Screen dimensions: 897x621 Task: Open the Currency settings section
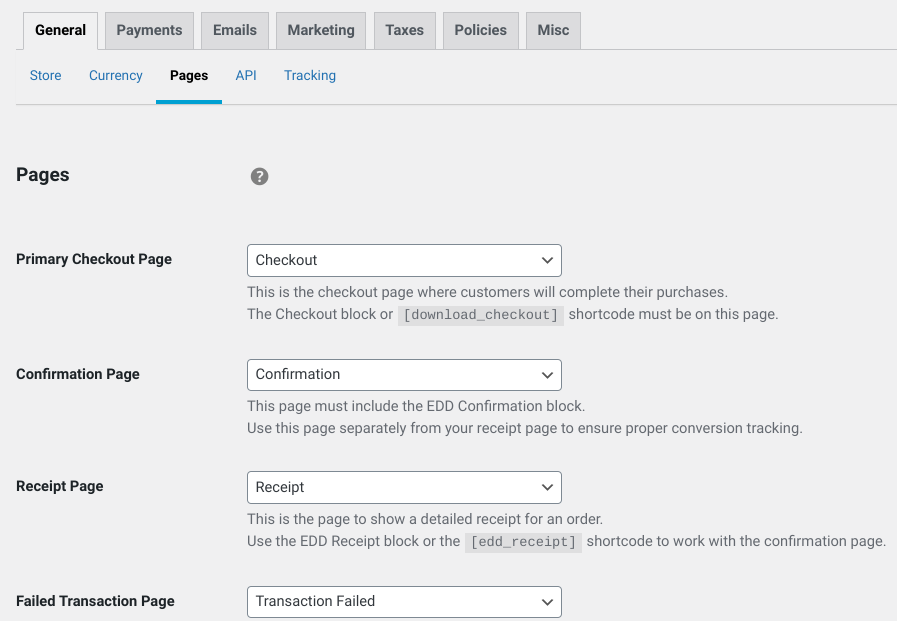[115, 75]
